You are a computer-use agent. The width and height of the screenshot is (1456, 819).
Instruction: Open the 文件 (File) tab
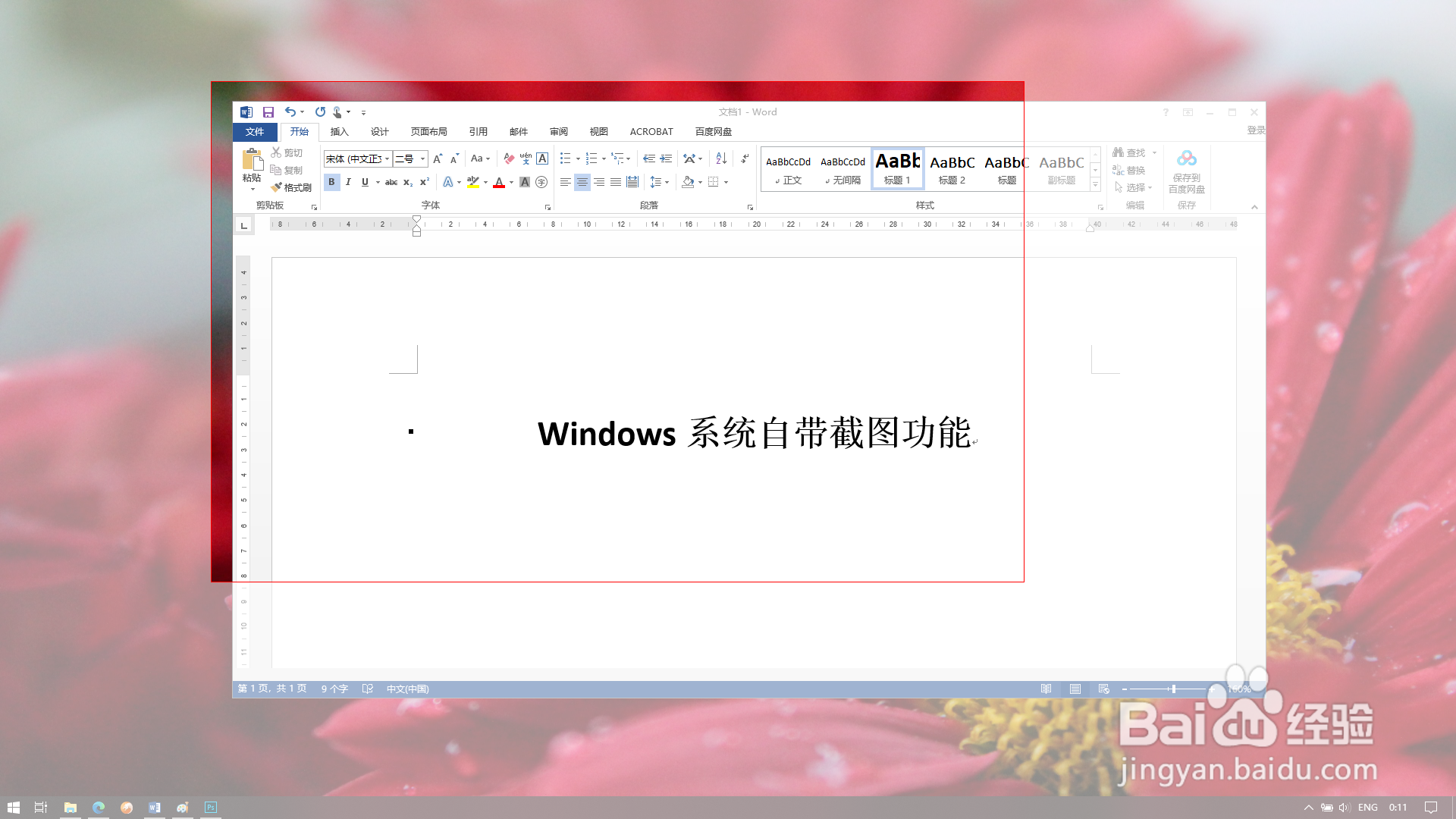(x=255, y=132)
